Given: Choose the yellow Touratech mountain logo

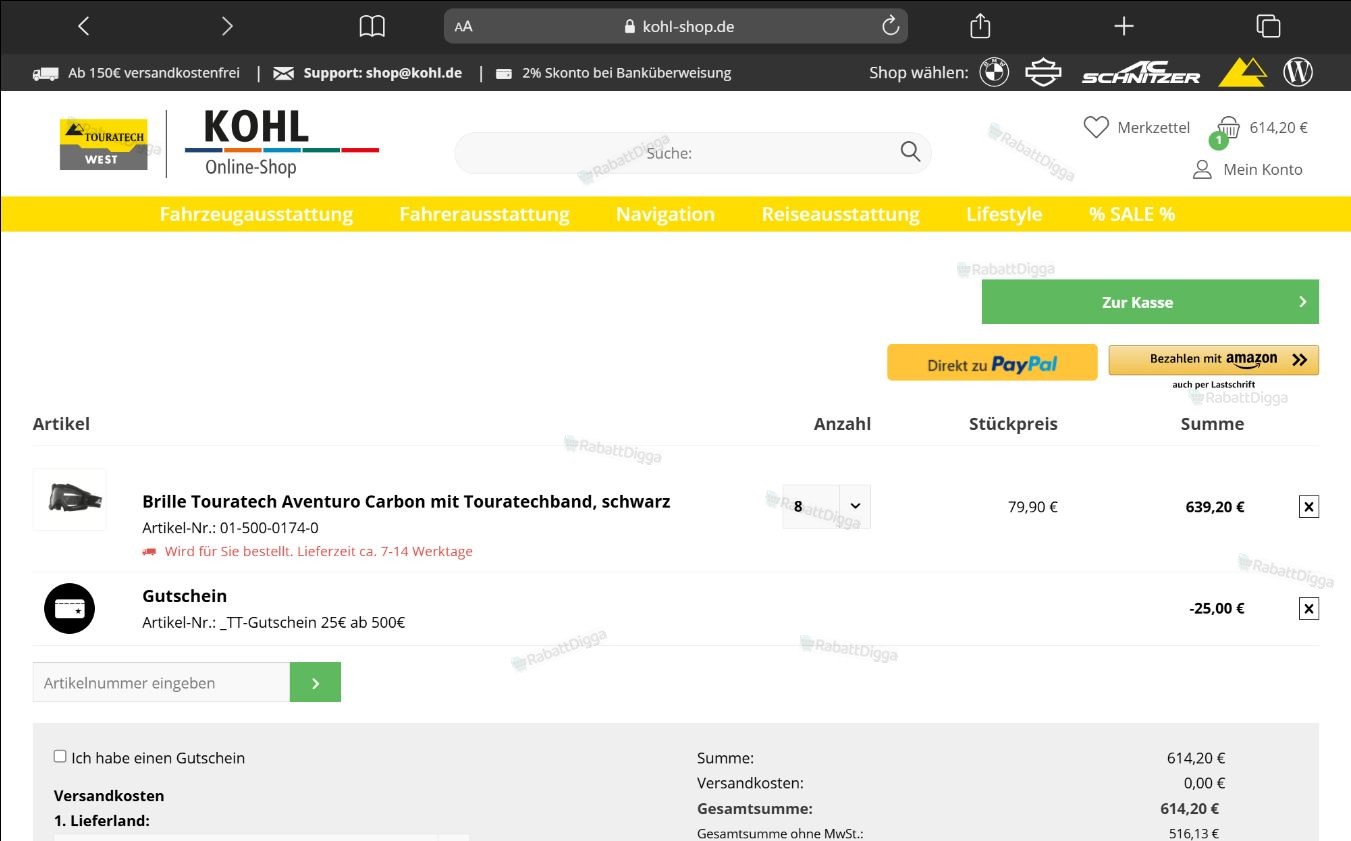Looking at the screenshot, I should click(x=1242, y=72).
